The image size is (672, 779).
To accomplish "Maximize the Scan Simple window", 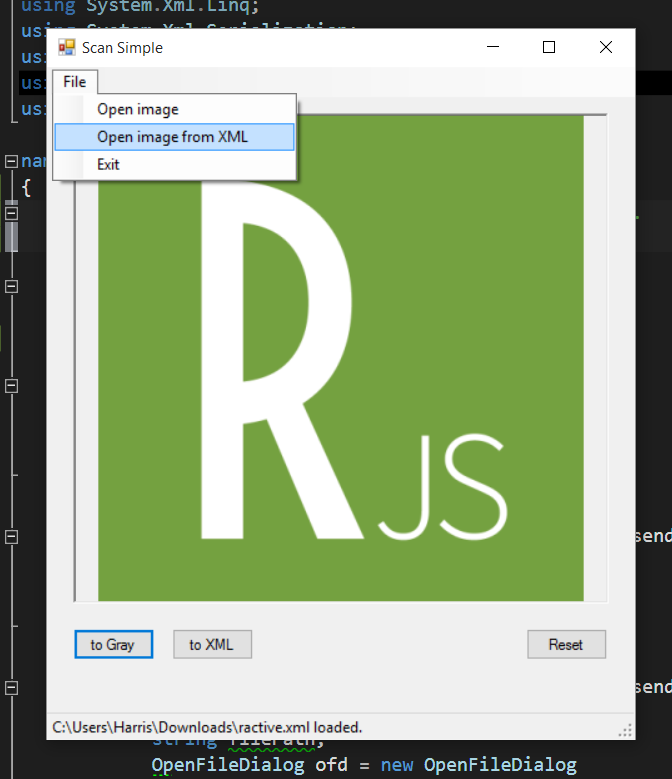I will [549, 47].
